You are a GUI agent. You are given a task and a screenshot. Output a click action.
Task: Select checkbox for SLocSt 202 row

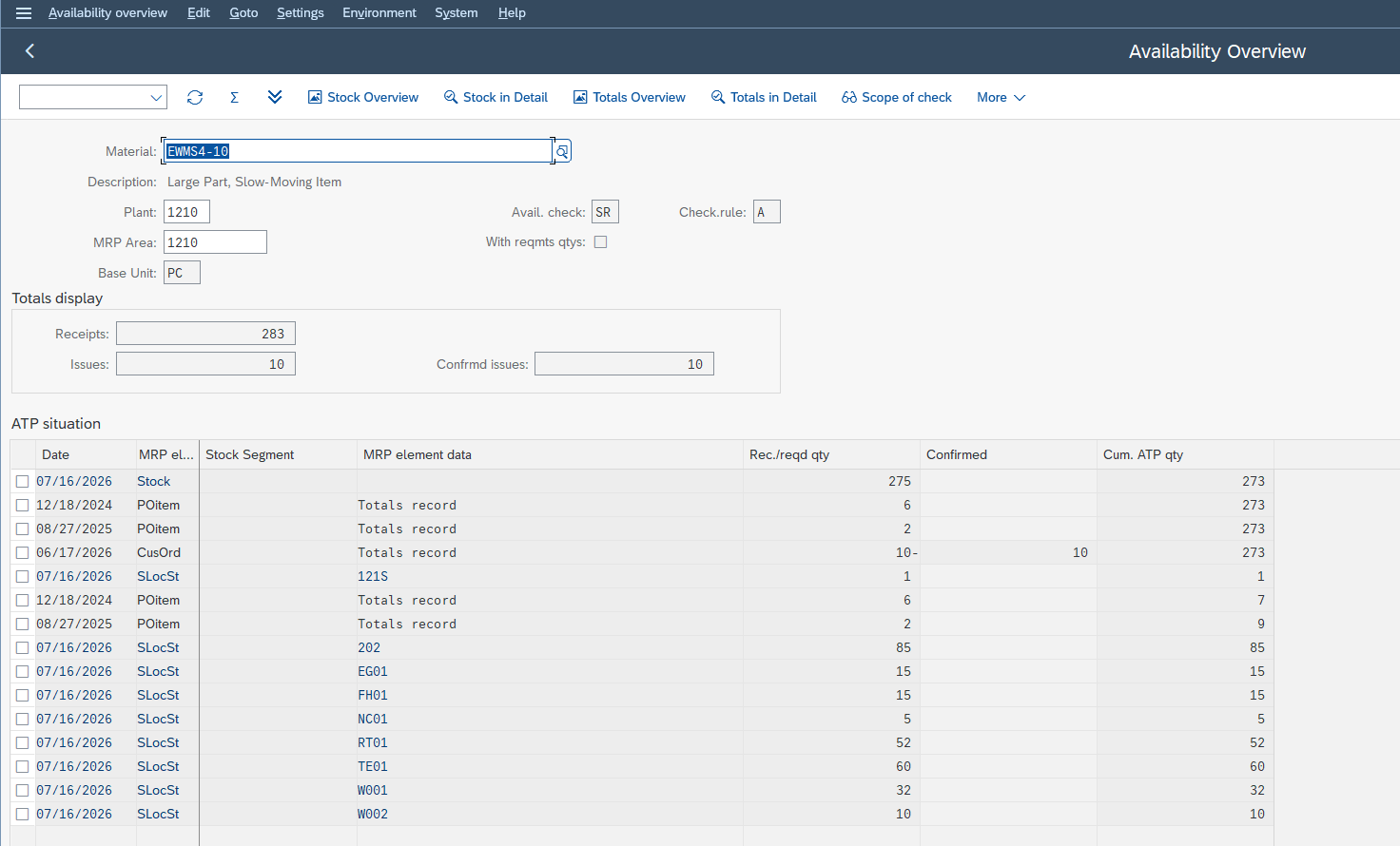(x=22, y=648)
